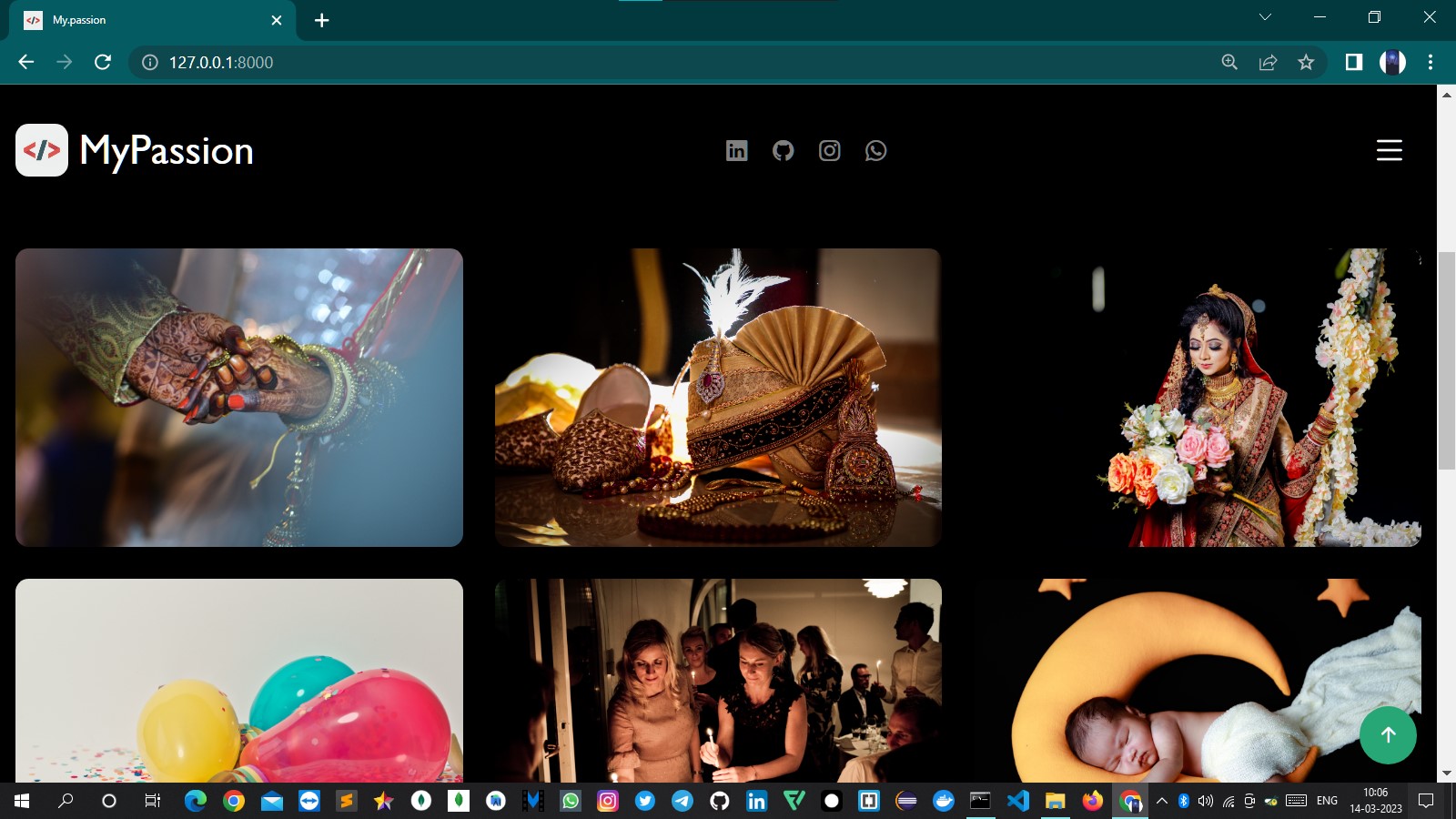
Task: Bookmark this page with the star icon
Action: [x=1306, y=62]
